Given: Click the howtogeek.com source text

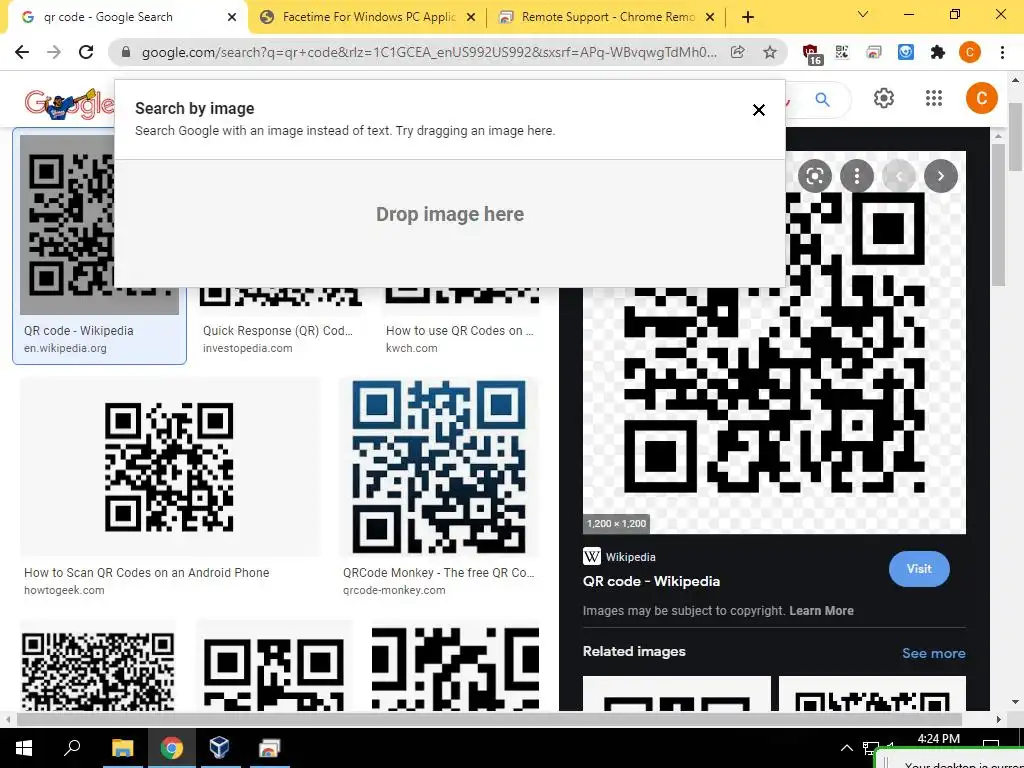Looking at the screenshot, I should (64, 590).
